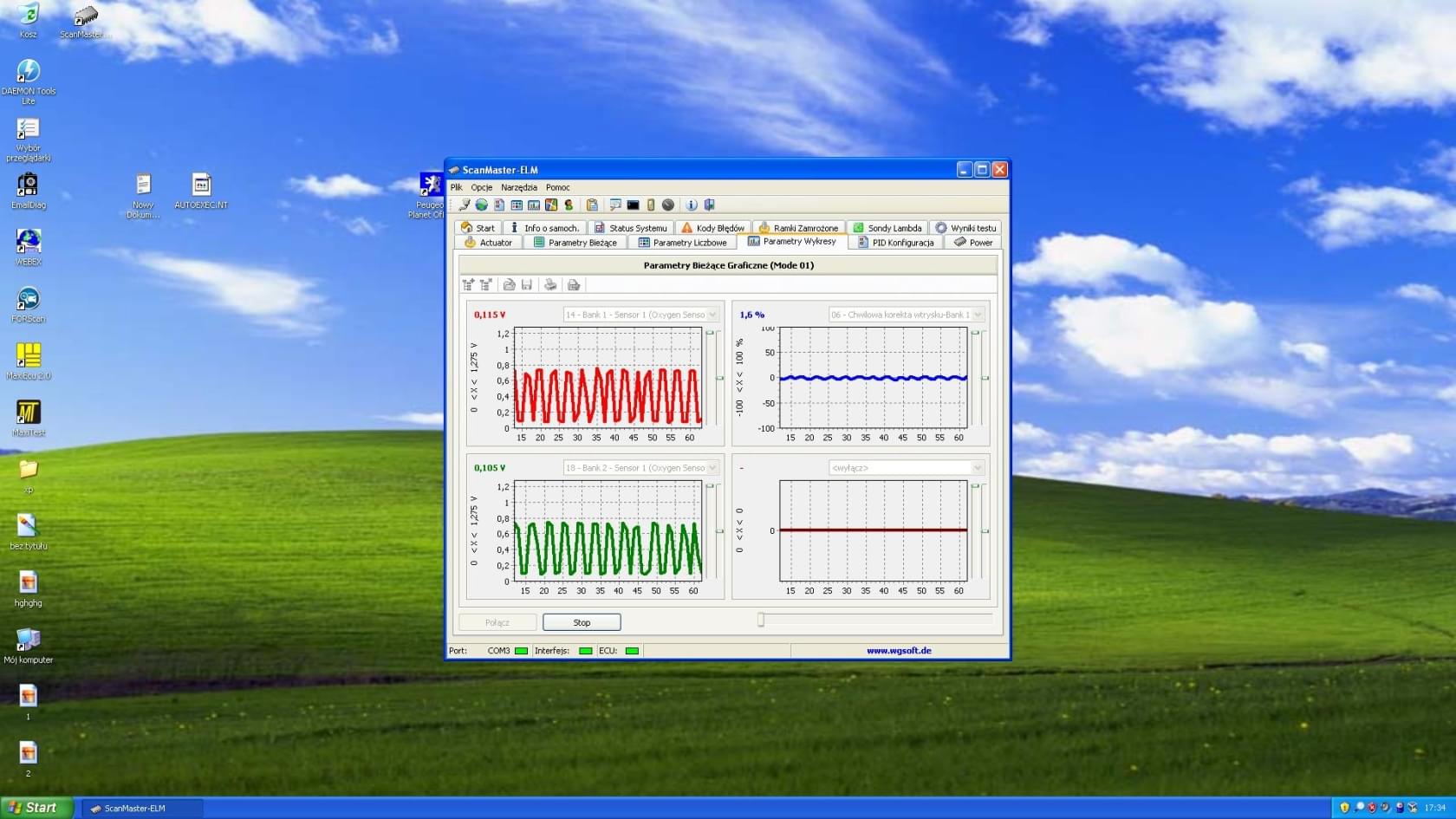Open the FORScan desktop icon
This screenshot has height=819, width=1456.
click(29, 305)
